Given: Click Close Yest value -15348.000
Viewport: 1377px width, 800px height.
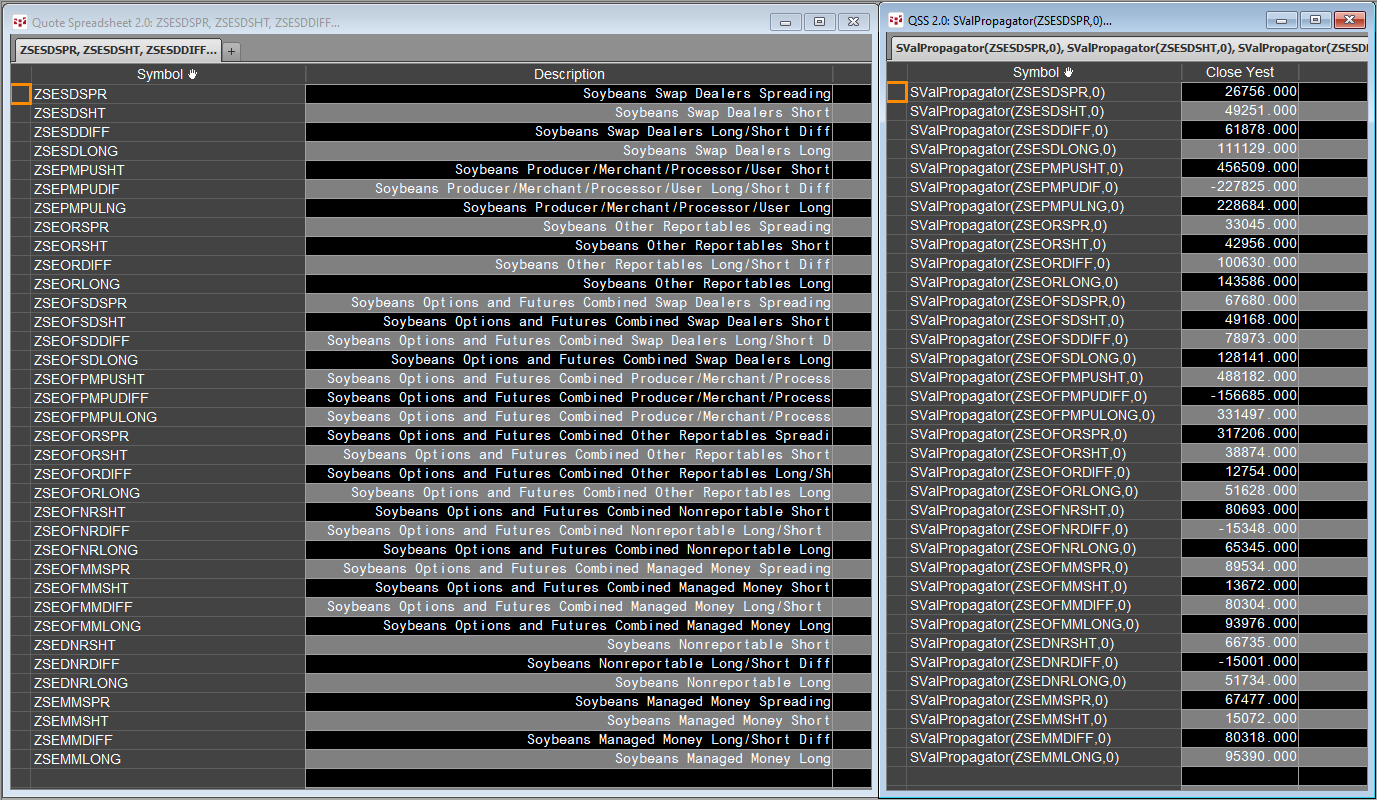Looking at the screenshot, I should point(1239,529).
